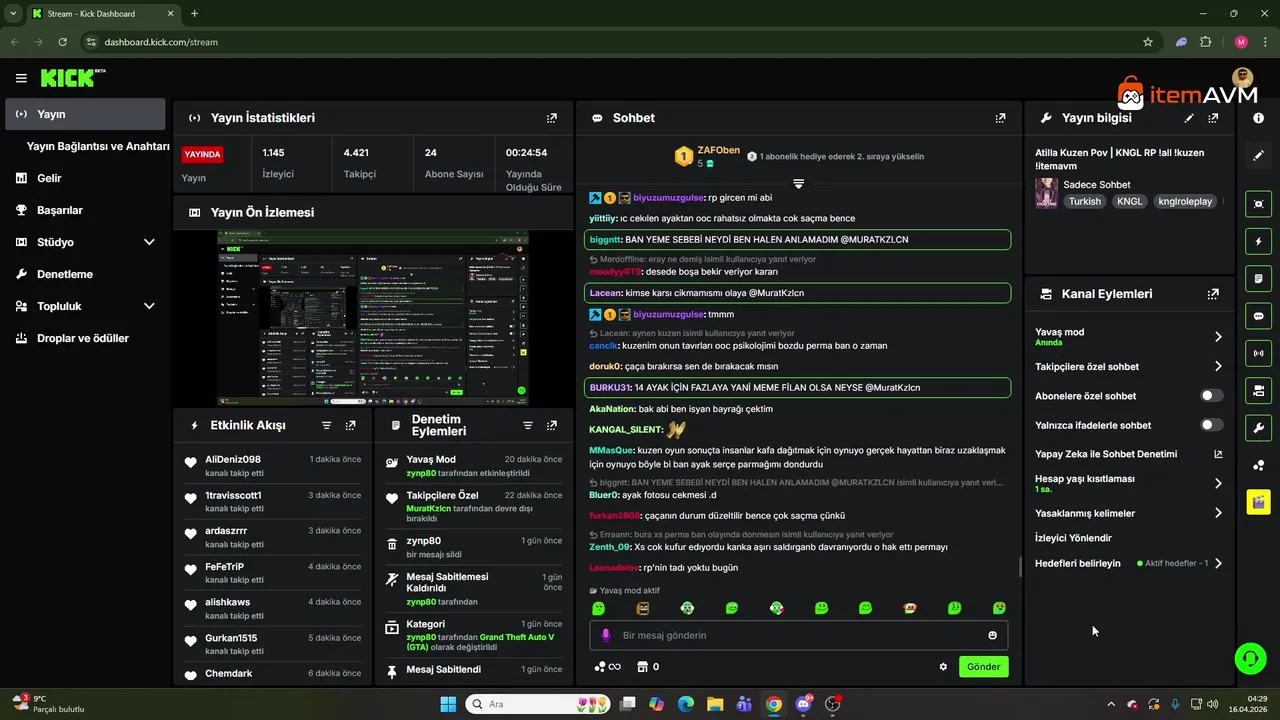Toggle the broadcast statistics widget icon in sidebar
Image resolution: width=1280 pixels, height=720 pixels.
pyautogui.click(x=1258, y=353)
